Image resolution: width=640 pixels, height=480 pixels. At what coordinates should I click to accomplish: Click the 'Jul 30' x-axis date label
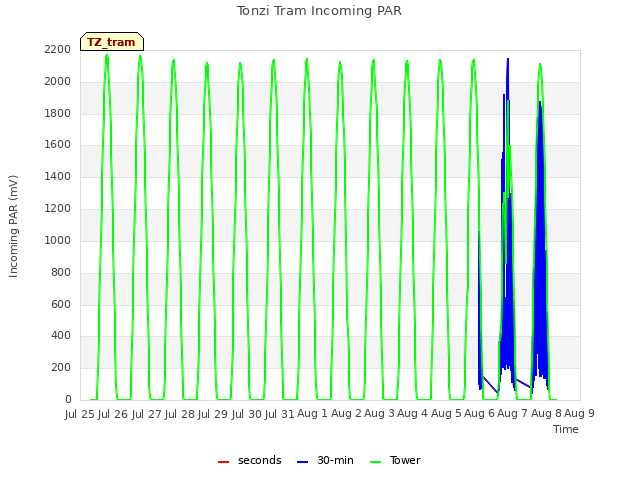(247, 414)
